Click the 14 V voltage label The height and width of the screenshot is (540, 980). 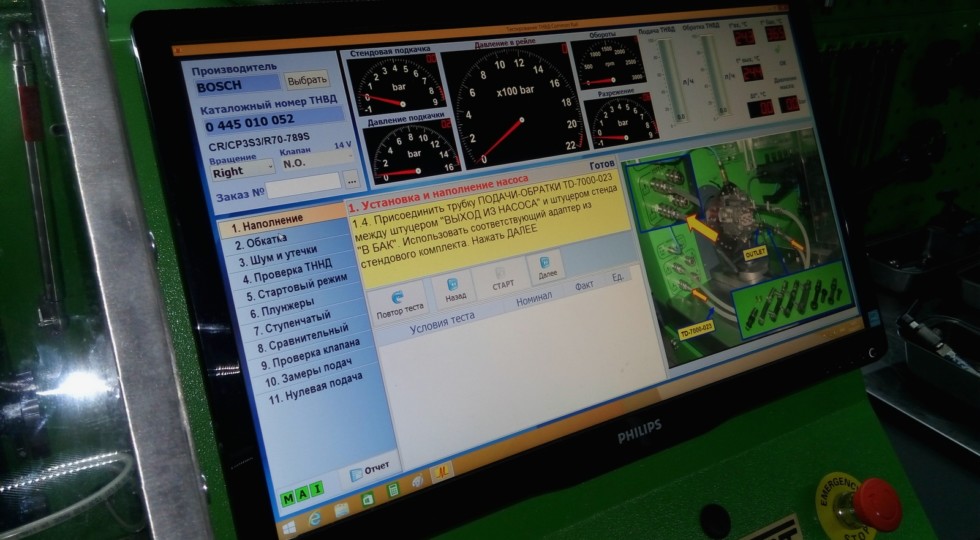coord(342,145)
